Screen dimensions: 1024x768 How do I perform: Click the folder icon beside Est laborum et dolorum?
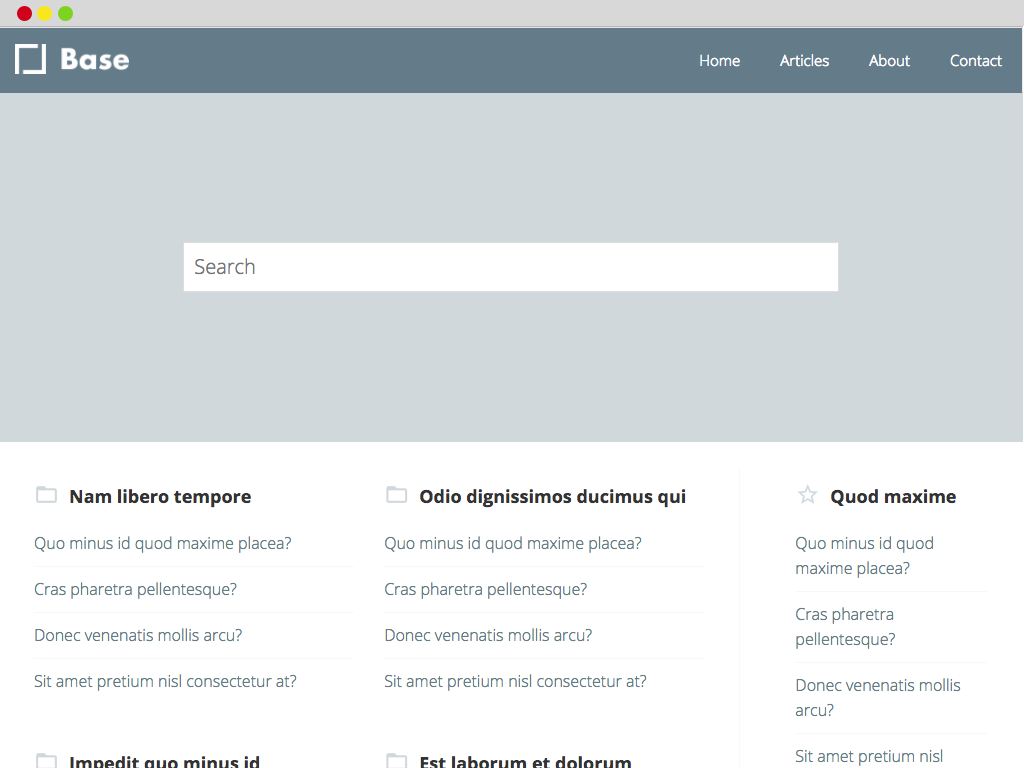396,761
